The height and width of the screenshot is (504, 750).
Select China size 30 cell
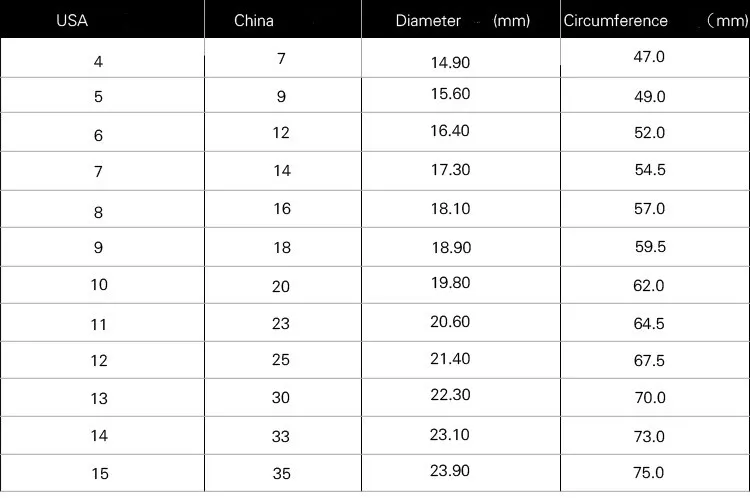click(281, 397)
